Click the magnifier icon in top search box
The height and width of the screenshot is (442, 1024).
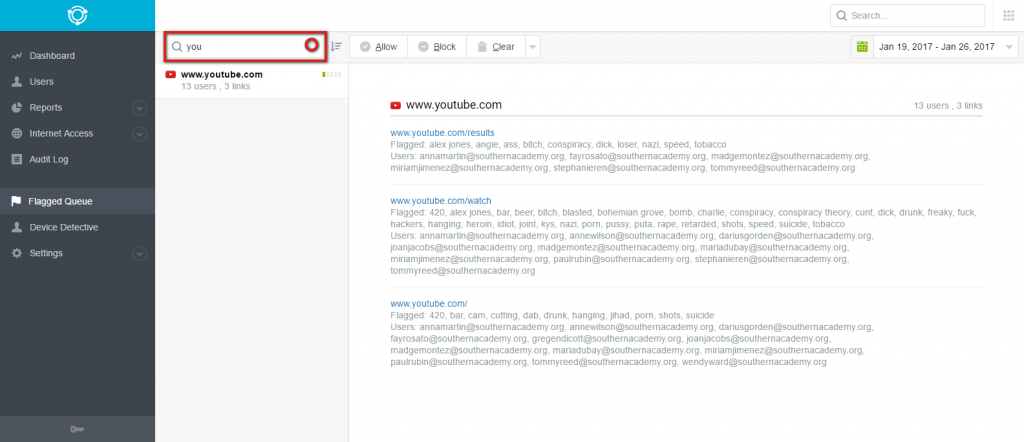point(842,15)
